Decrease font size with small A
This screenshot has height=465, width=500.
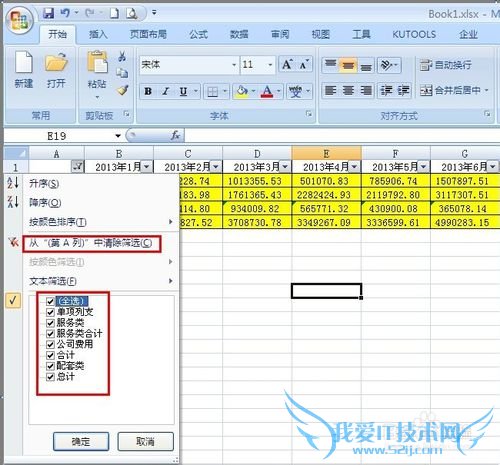pos(304,64)
